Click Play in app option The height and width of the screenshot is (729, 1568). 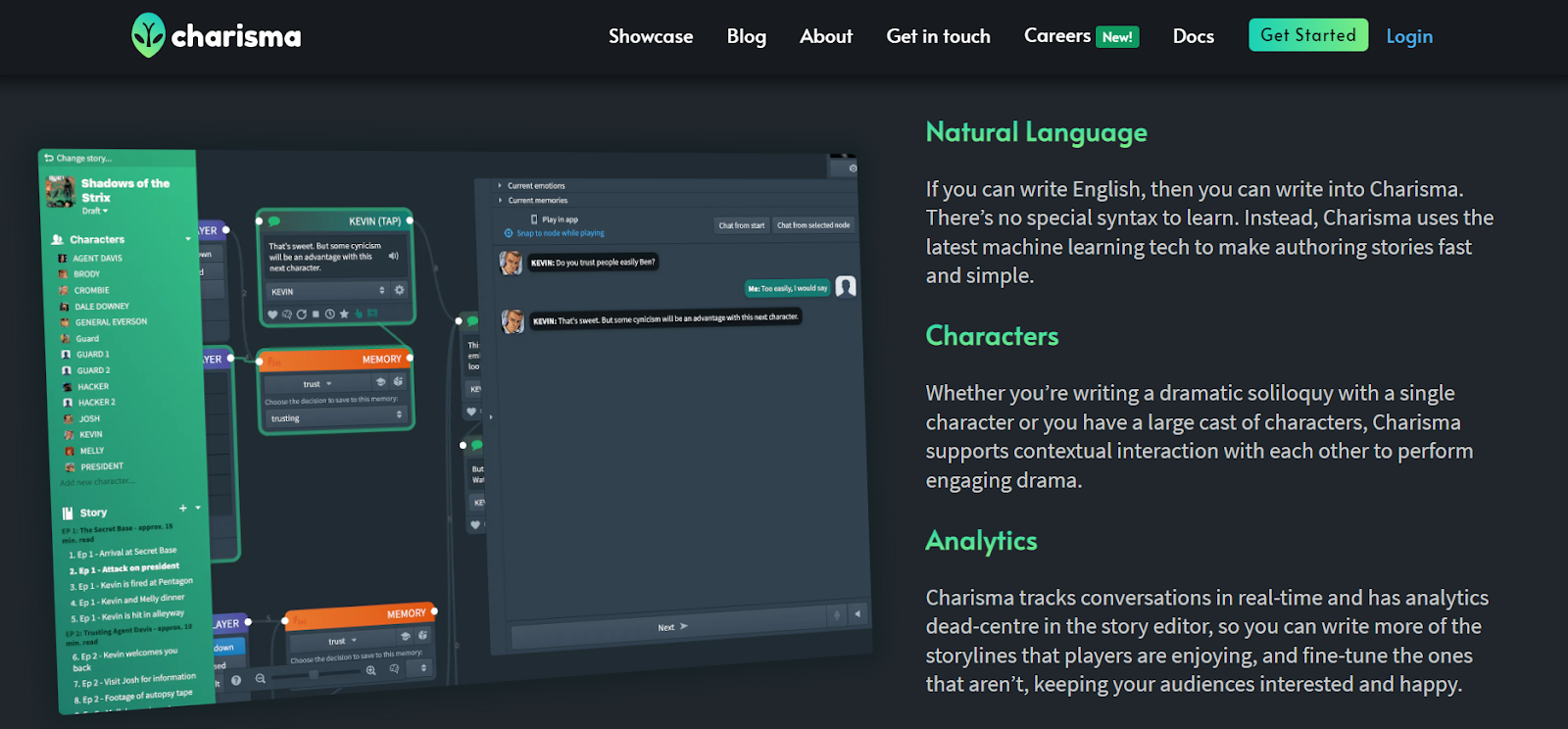tap(555, 219)
